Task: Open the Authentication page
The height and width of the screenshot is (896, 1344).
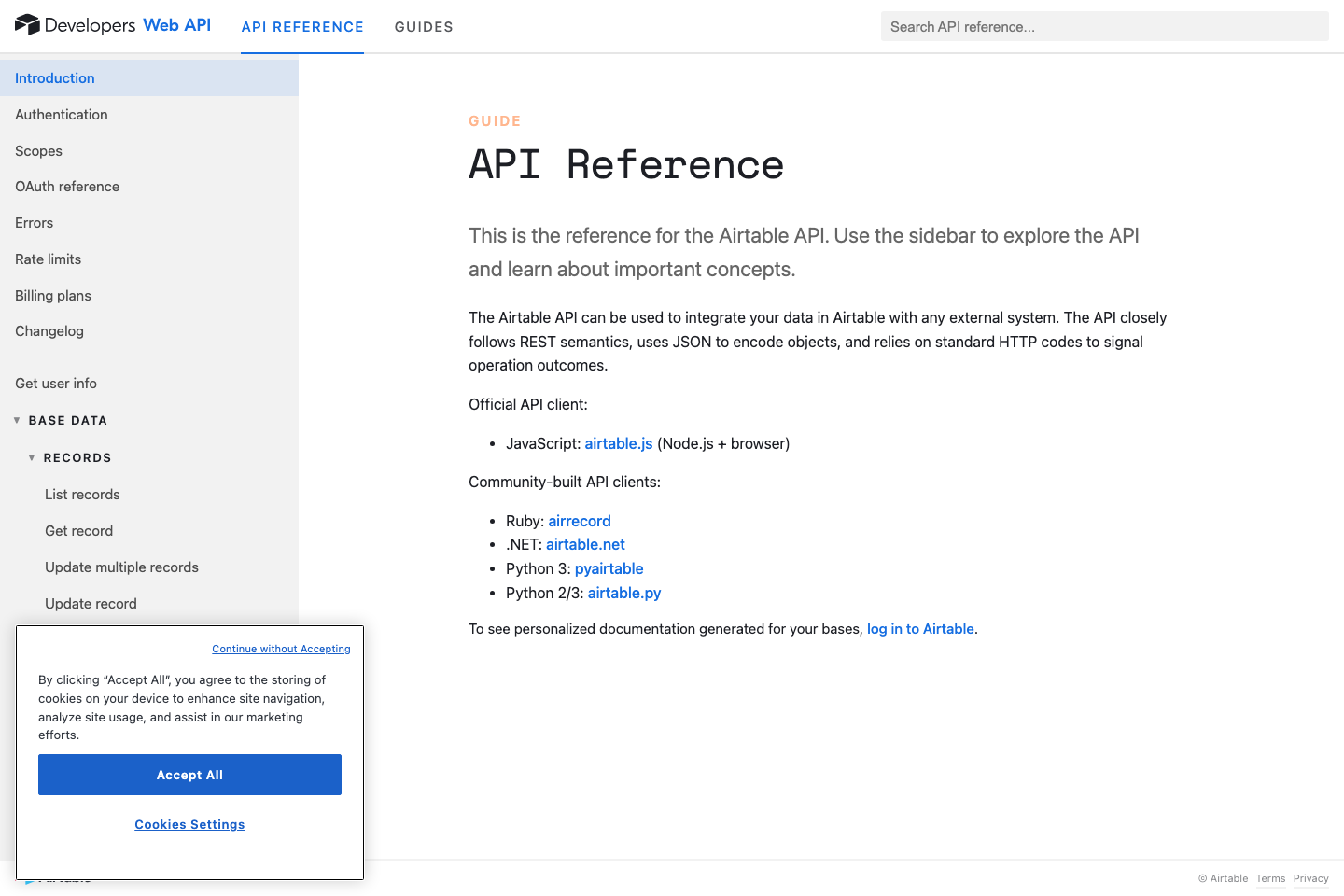Action: tap(61, 114)
